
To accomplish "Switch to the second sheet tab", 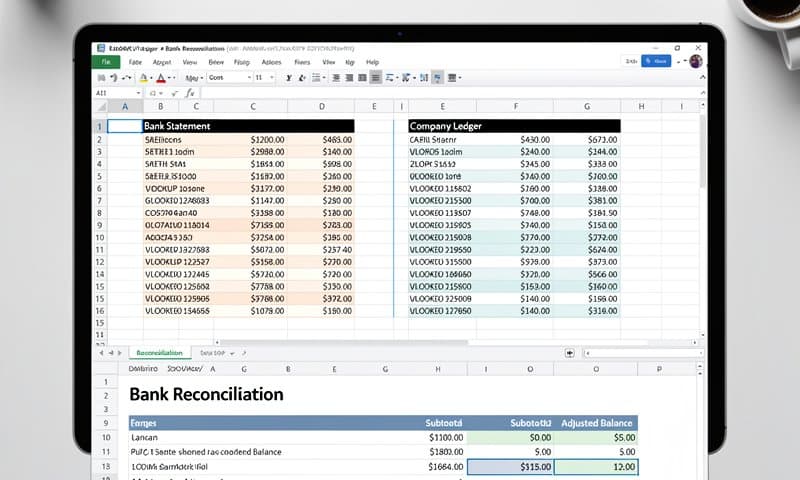I will [212, 353].
